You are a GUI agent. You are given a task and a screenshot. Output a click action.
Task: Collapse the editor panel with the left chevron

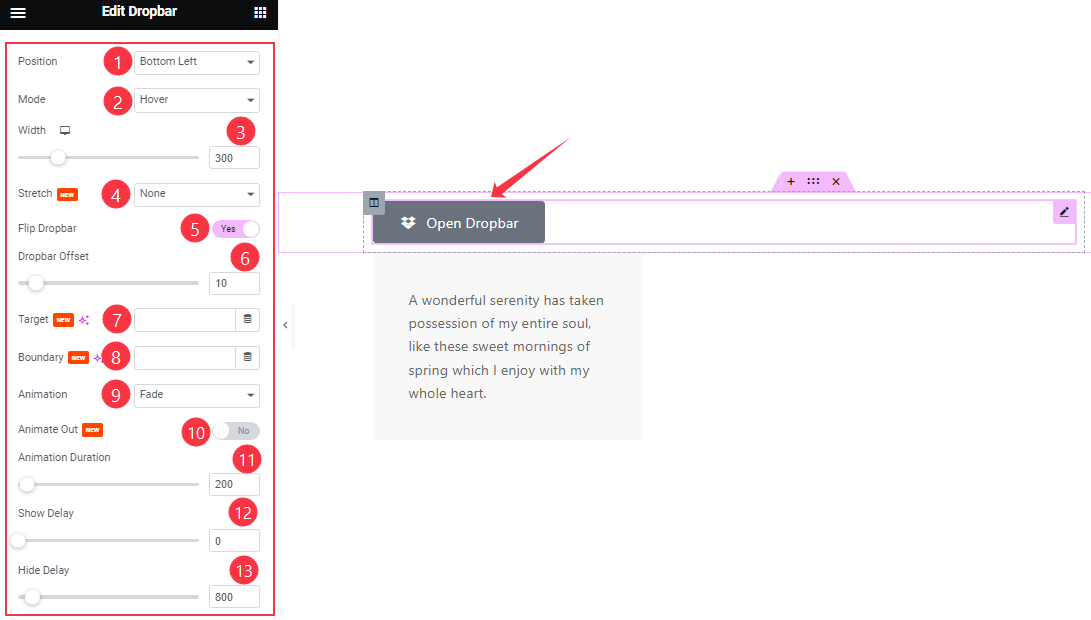285,325
